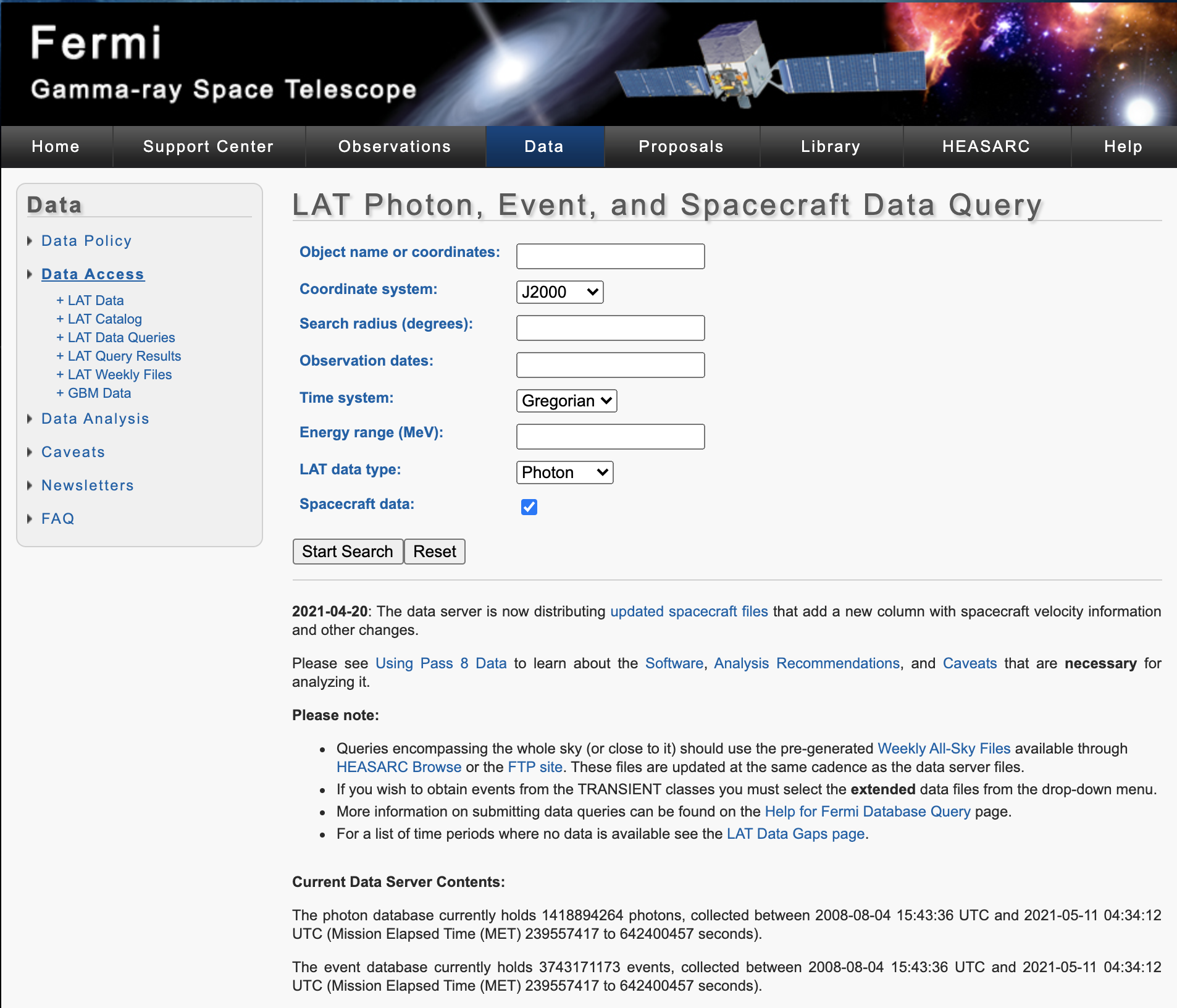The image size is (1177, 1008).
Task: Open the Coordinate system J2000 dropdown
Action: coord(559,292)
